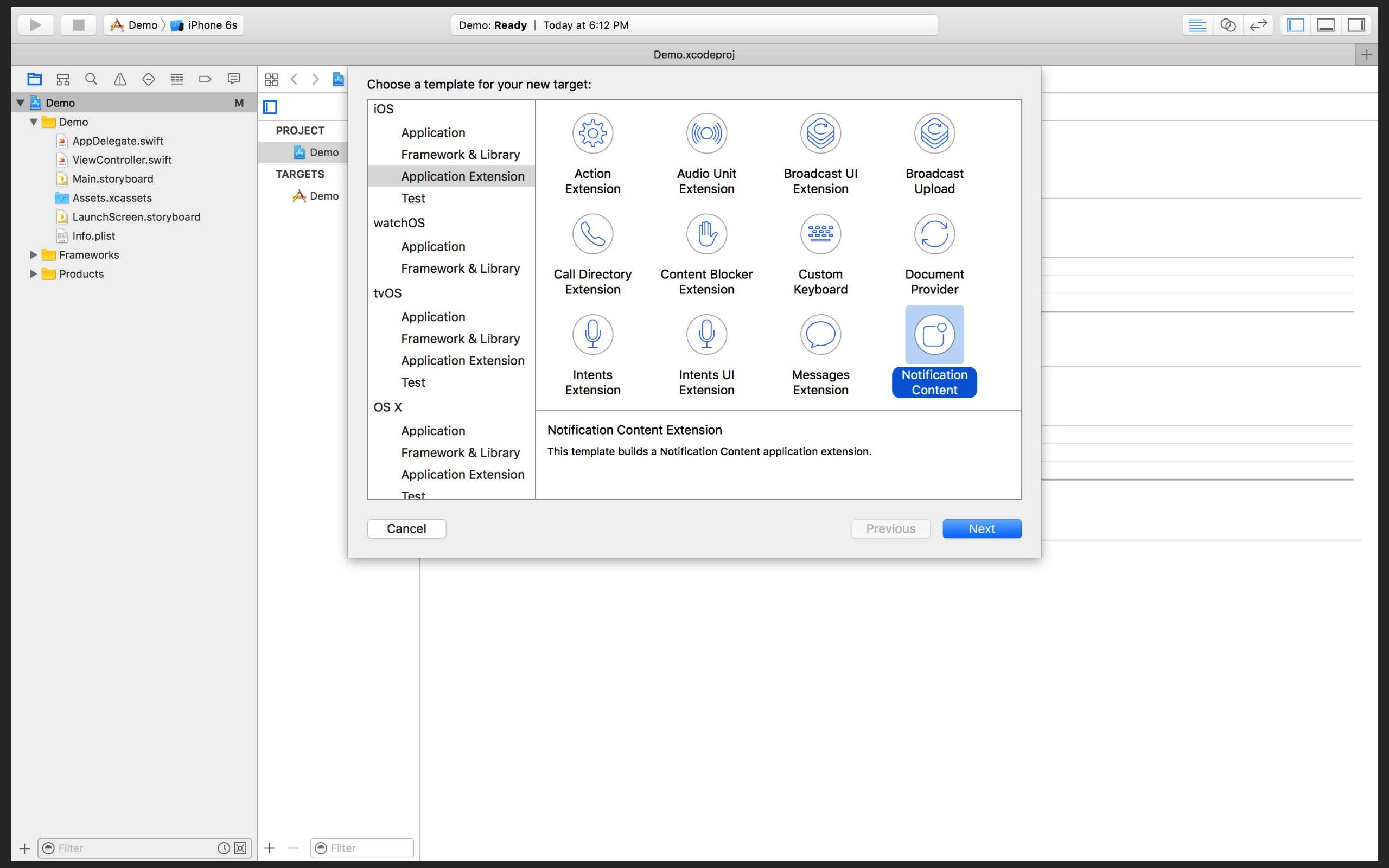The width and height of the screenshot is (1389, 868).
Task: Toggle the Debug area visibility
Action: [x=1326, y=25]
